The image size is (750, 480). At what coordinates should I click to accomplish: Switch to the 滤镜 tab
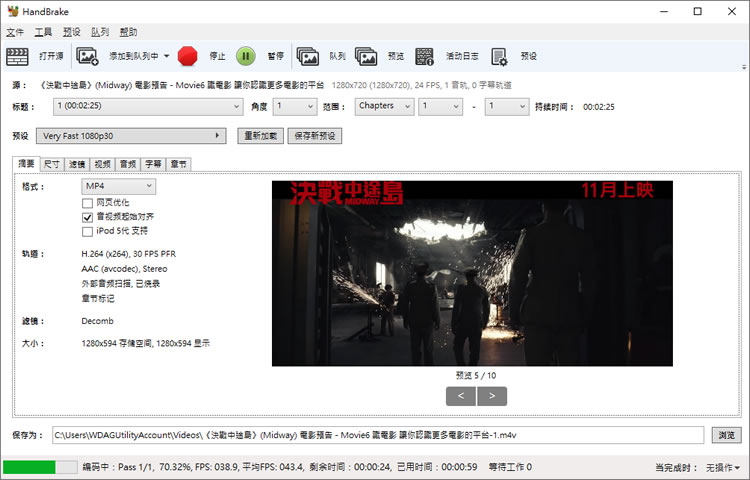pos(77,164)
